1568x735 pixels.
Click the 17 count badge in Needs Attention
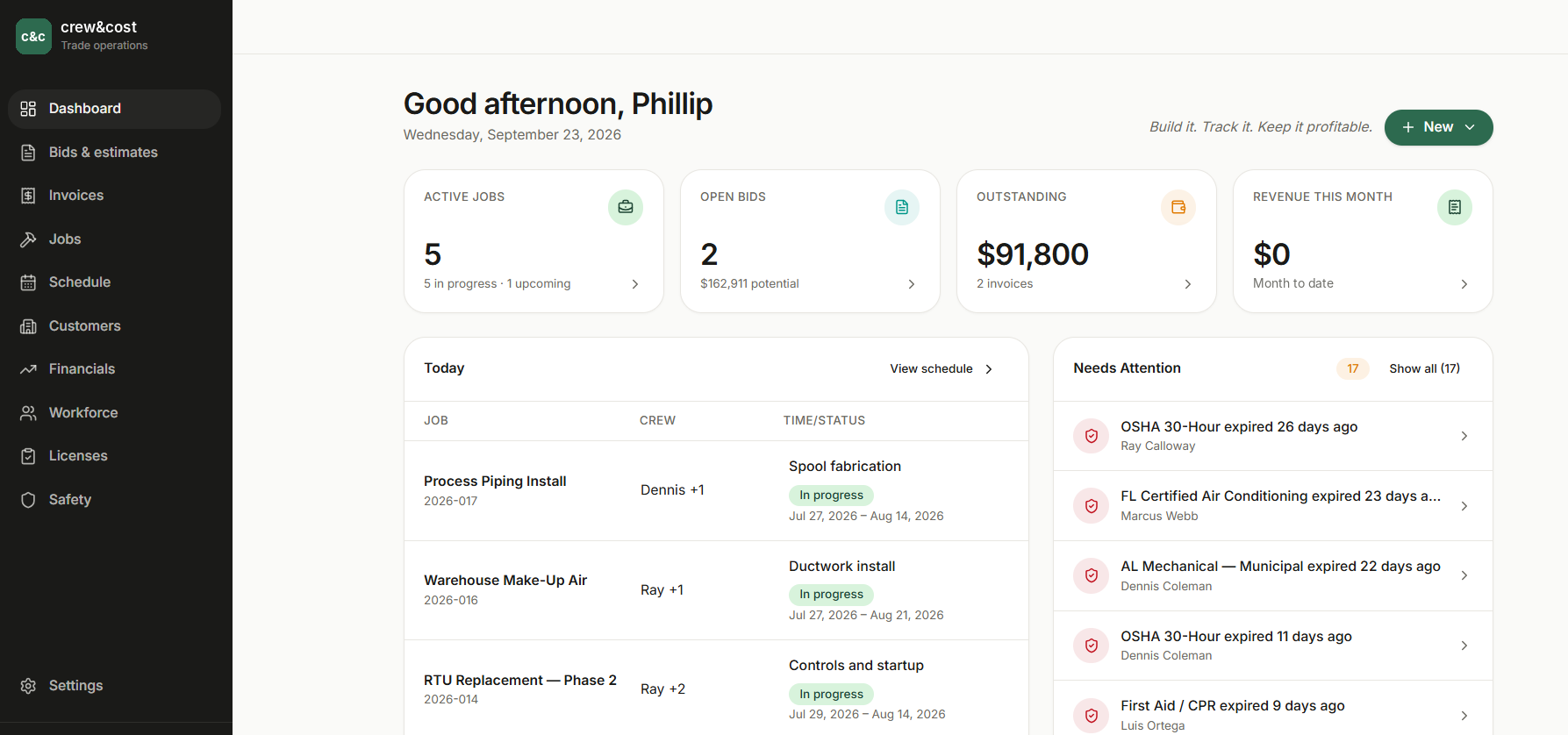pyautogui.click(x=1353, y=368)
